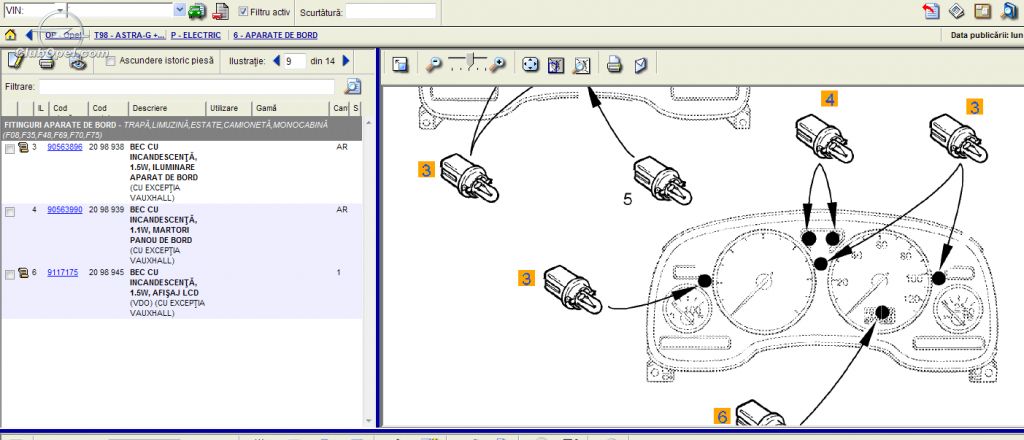Select catalogue code 20 98 939
Image resolution: width=1024 pixels, height=440 pixels.
106,210
